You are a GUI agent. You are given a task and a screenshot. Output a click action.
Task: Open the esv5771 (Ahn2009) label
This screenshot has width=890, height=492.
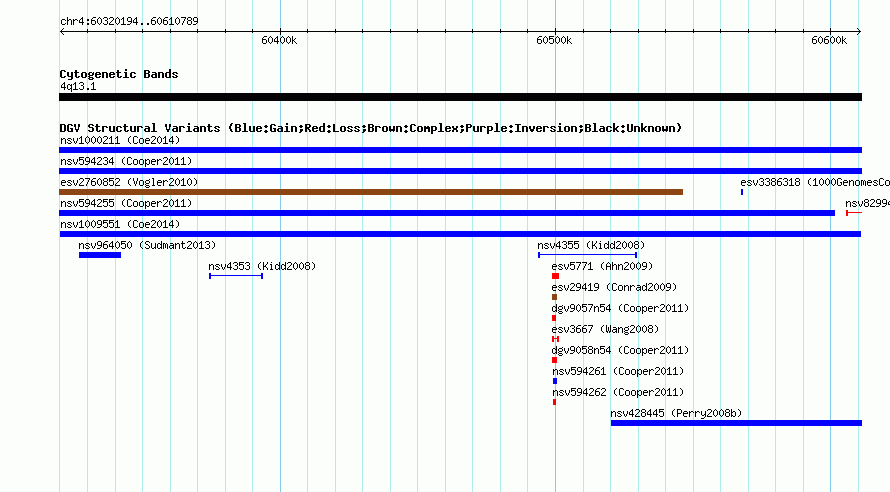[x=602, y=266]
